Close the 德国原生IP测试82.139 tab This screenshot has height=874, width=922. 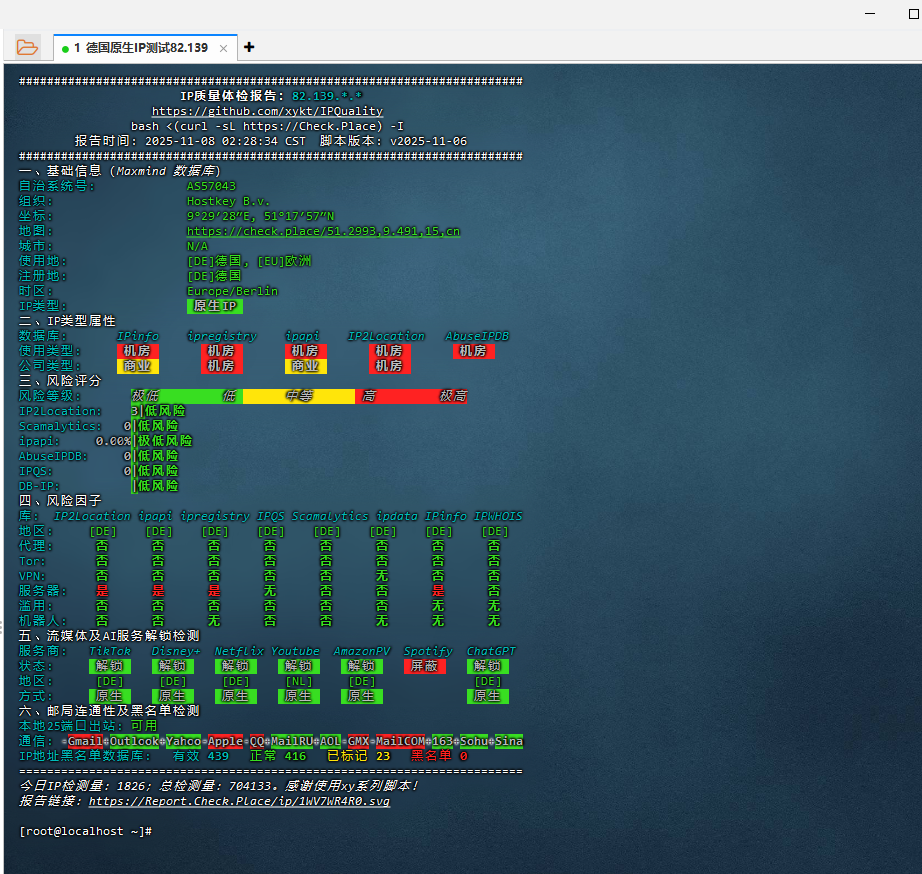pyautogui.click(x=223, y=48)
